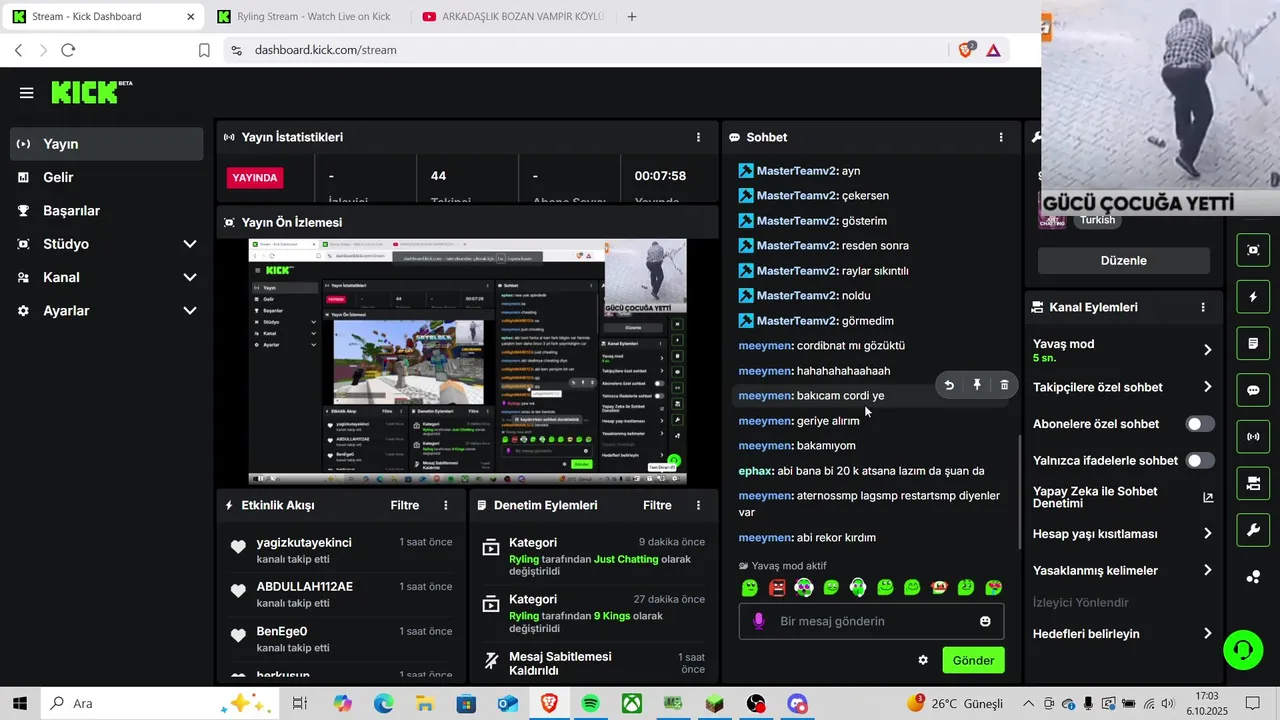Open the Xbox app from the taskbar
The width and height of the screenshot is (1280, 720).
point(632,704)
